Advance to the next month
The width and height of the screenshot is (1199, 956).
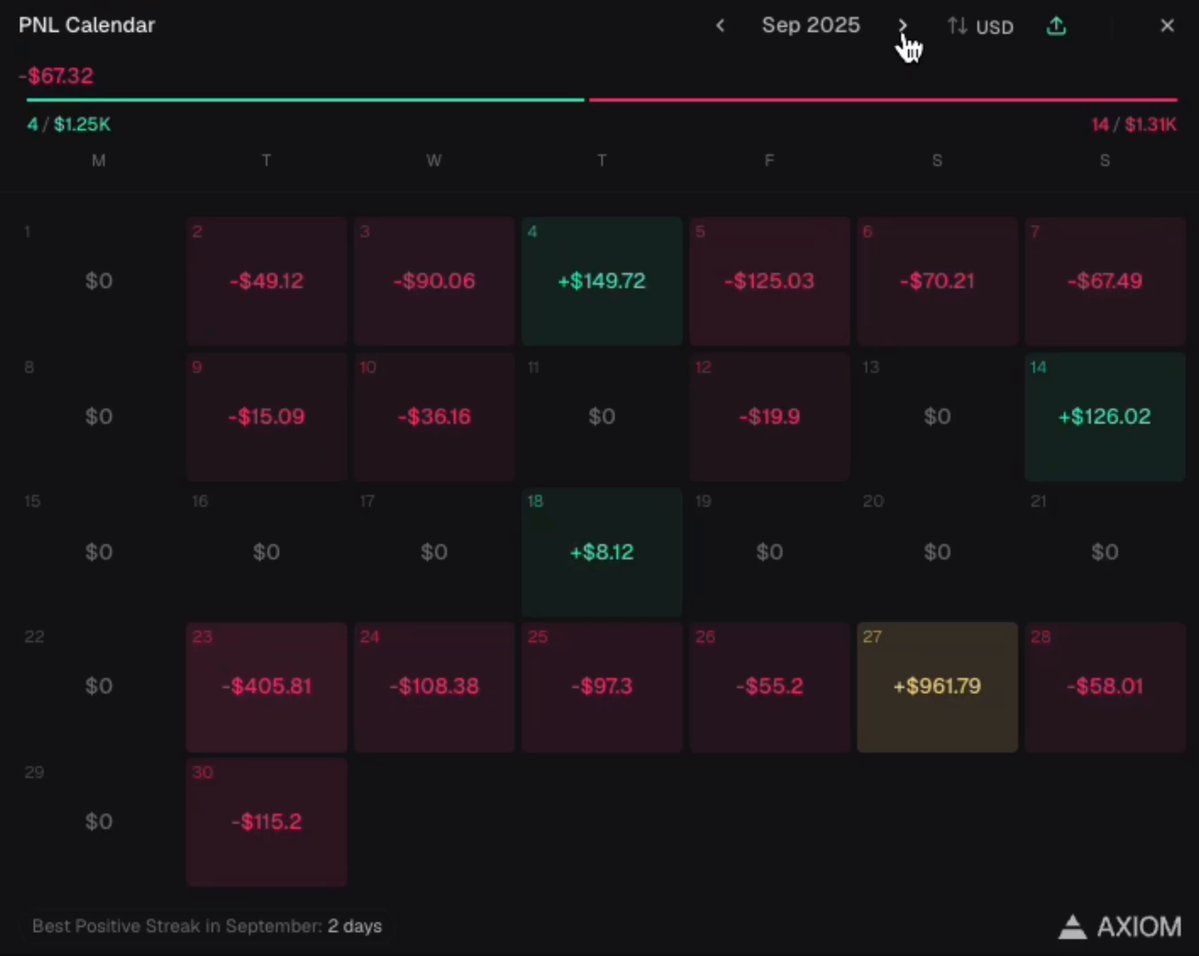902,26
